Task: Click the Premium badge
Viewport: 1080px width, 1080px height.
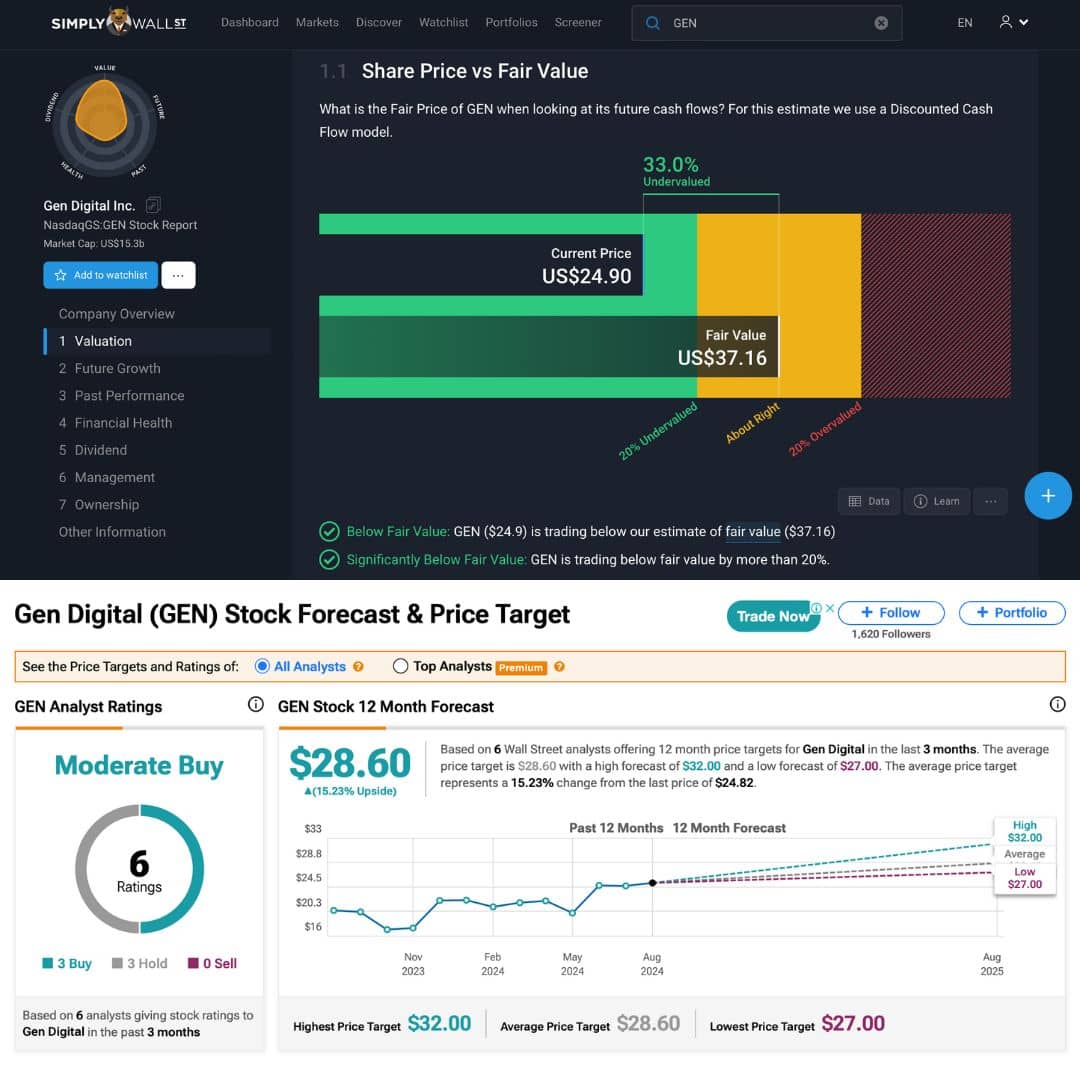Action: pos(521,667)
